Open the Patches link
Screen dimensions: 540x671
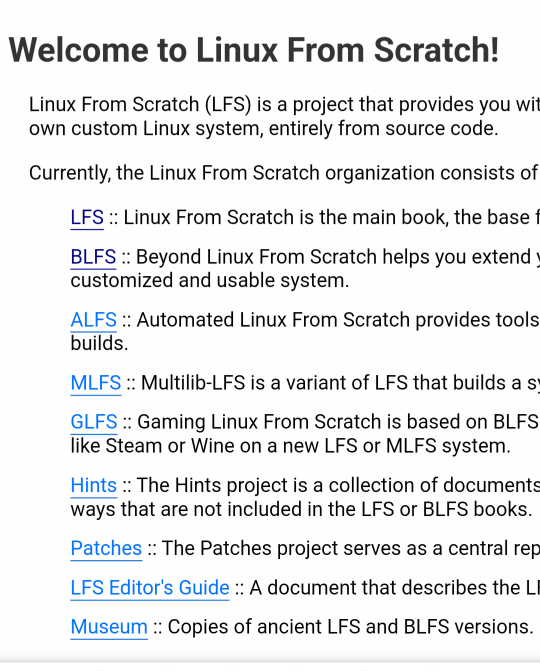[x=106, y=548]
